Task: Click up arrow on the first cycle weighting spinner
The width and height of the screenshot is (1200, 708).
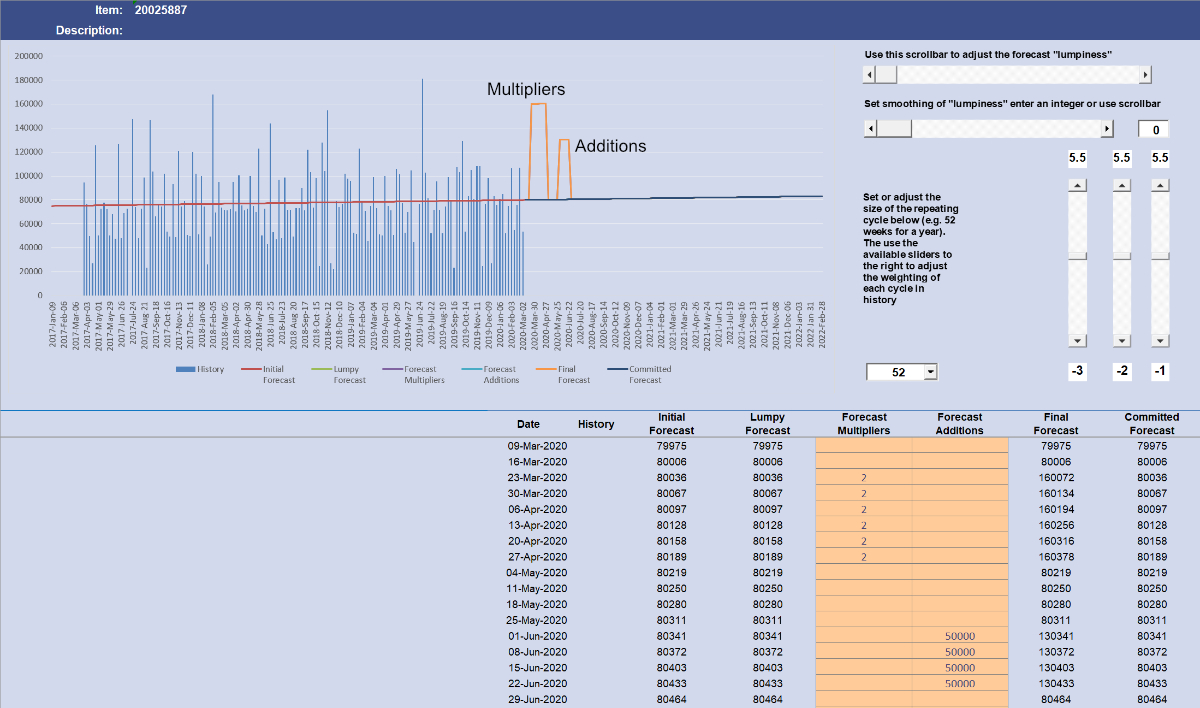Action: (x=1078, y=185)
